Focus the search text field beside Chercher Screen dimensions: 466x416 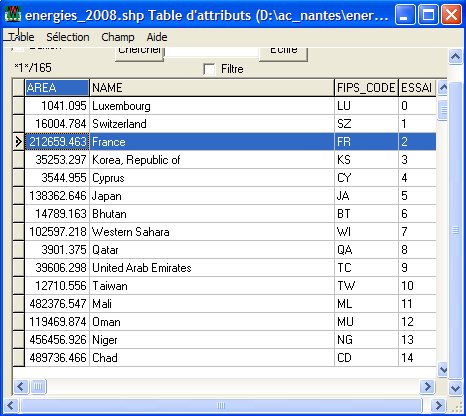(212, 52)
